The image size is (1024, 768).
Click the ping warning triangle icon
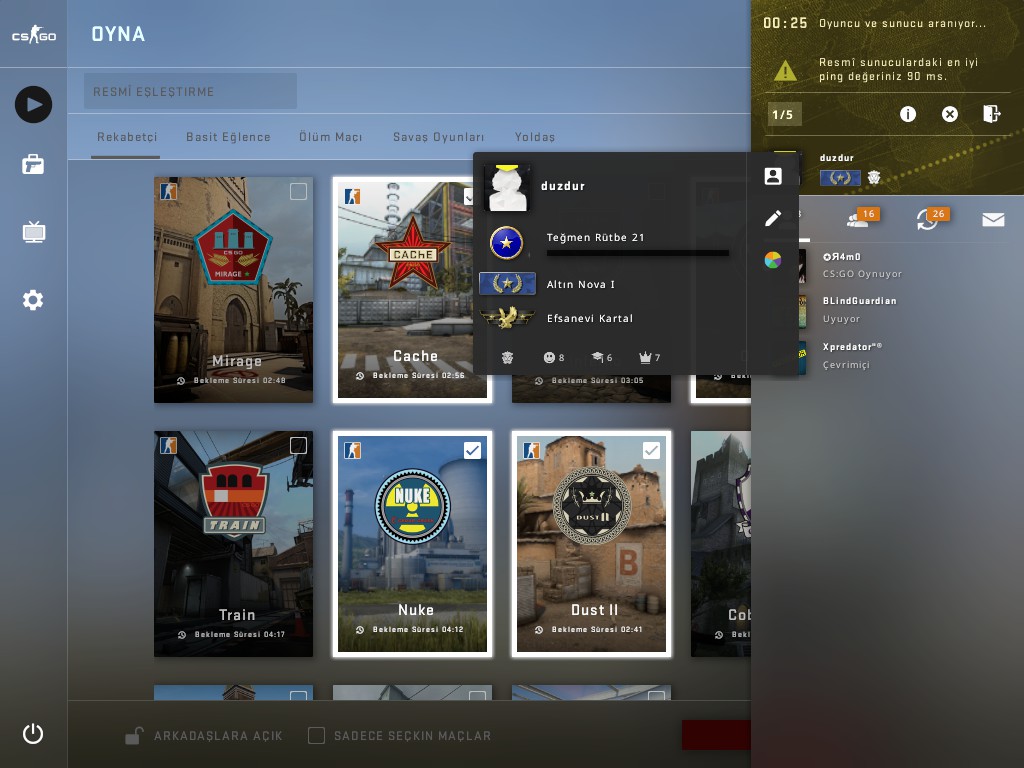point(785,70)
